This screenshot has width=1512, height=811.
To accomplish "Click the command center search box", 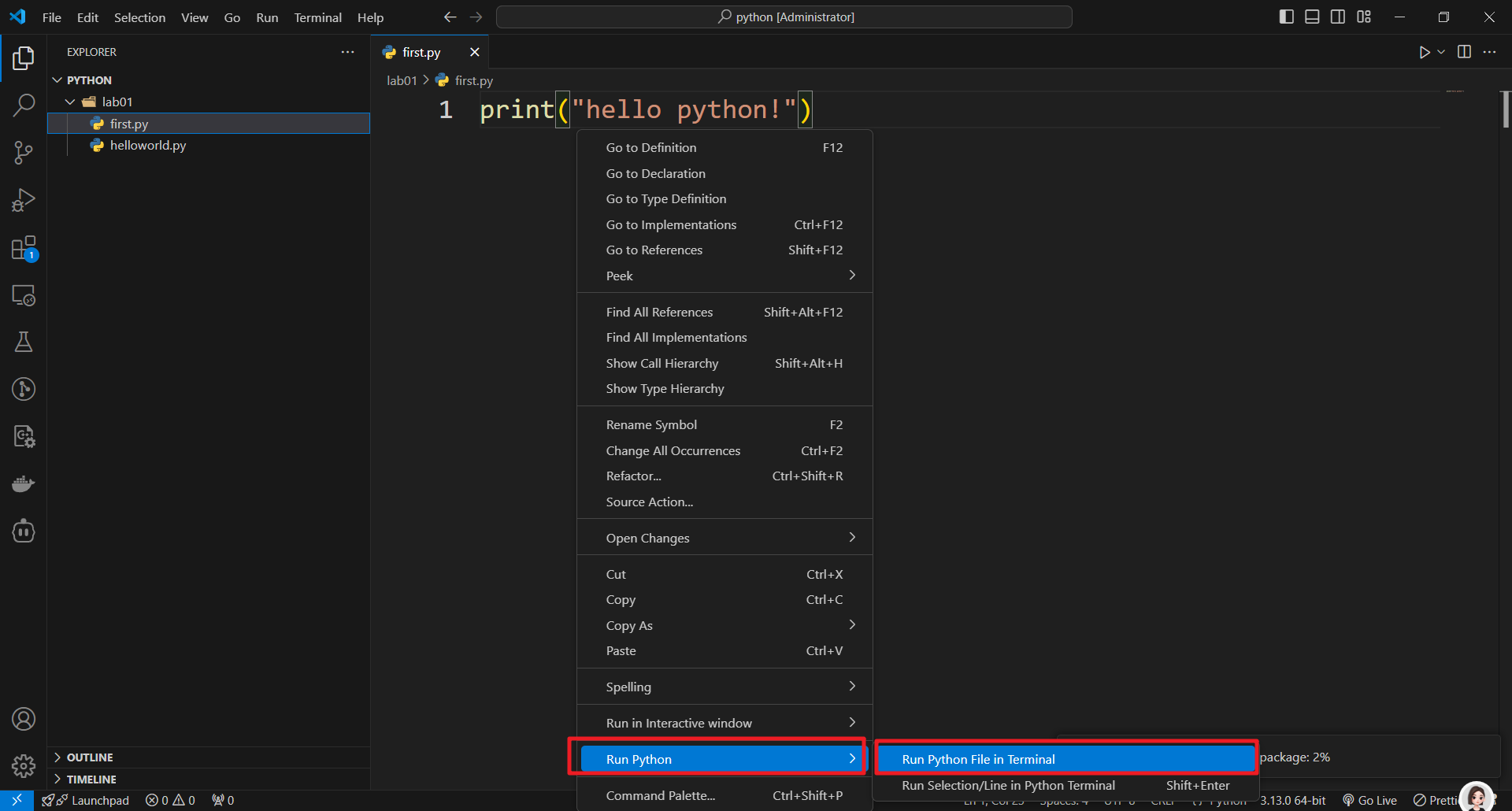I will 784,17.
